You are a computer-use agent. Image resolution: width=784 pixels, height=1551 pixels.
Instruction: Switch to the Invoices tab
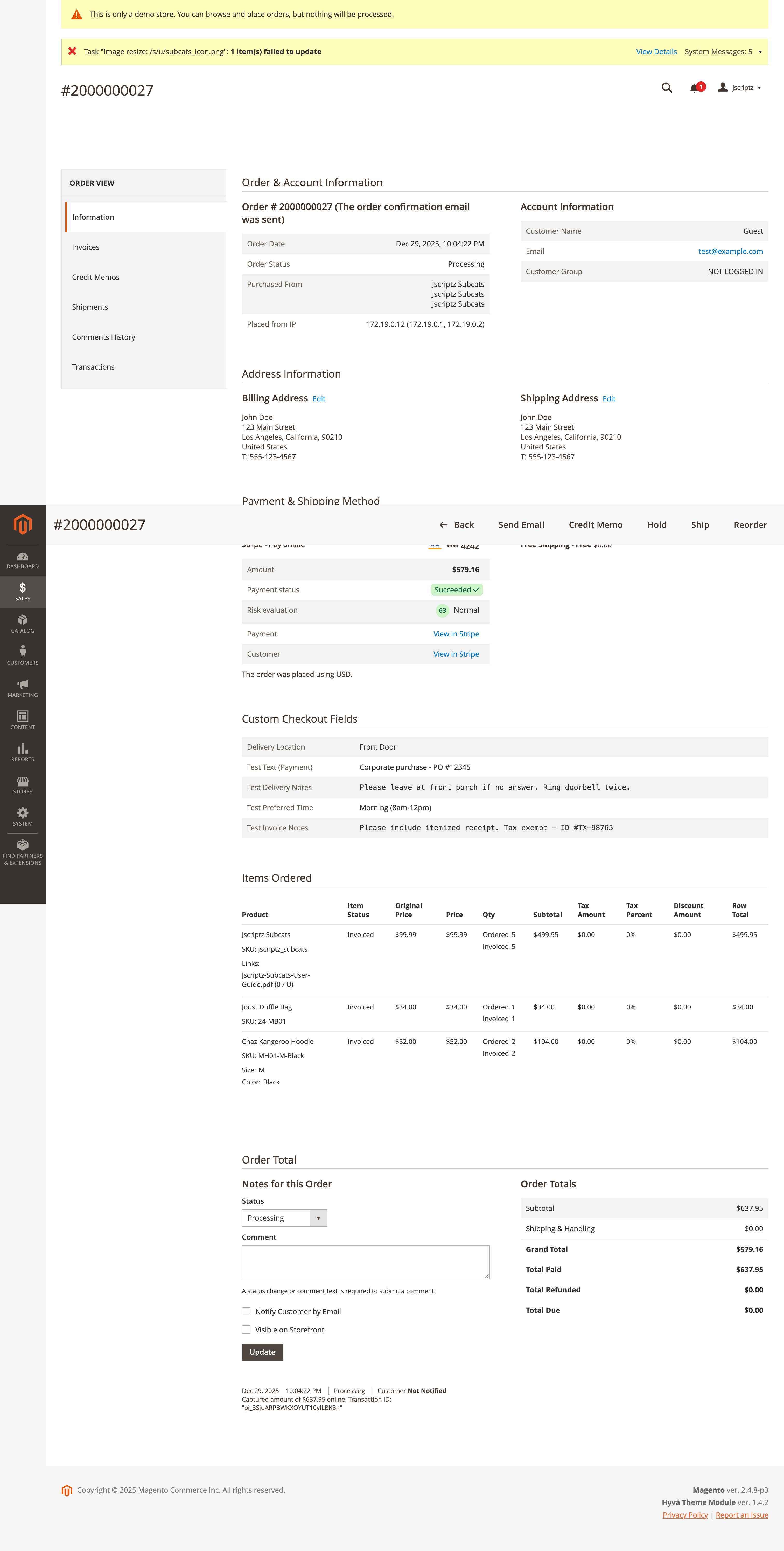pos(86,247)
